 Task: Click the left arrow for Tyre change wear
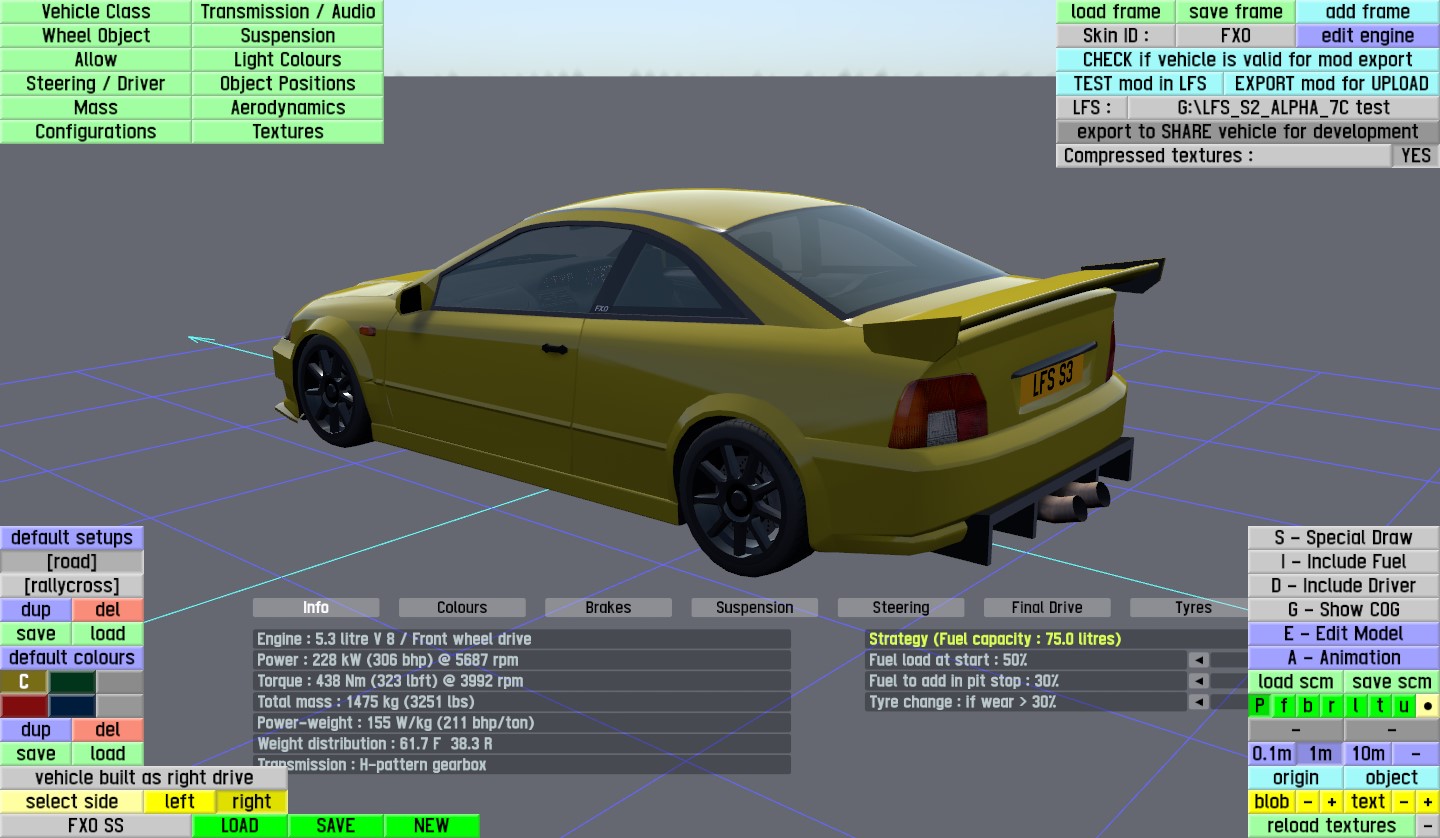point(1198,702)
